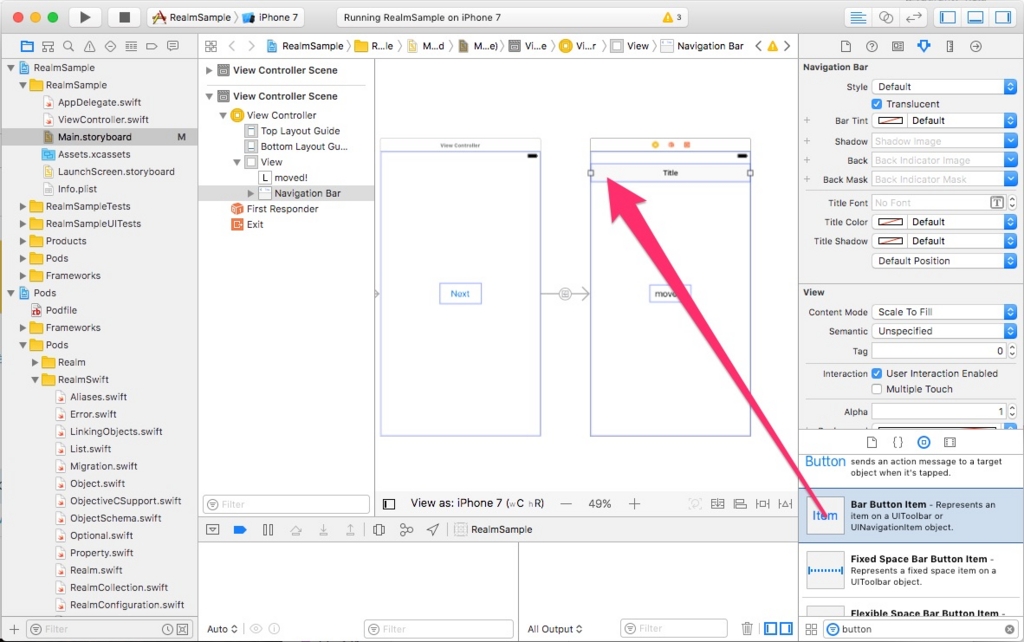Open the Quick Help inspector tab
Viewport: 1024px width, 642px height.
coord(872,46)
